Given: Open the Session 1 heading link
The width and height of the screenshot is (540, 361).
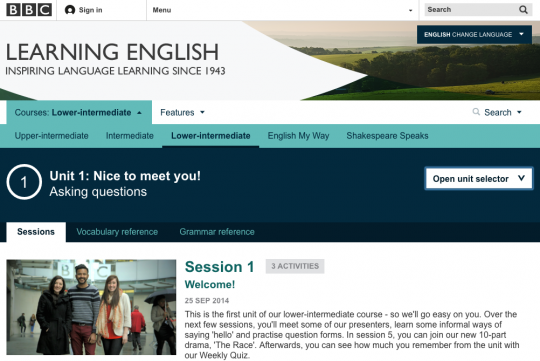Looking at the screenshot, I should [x=219, y=267].
